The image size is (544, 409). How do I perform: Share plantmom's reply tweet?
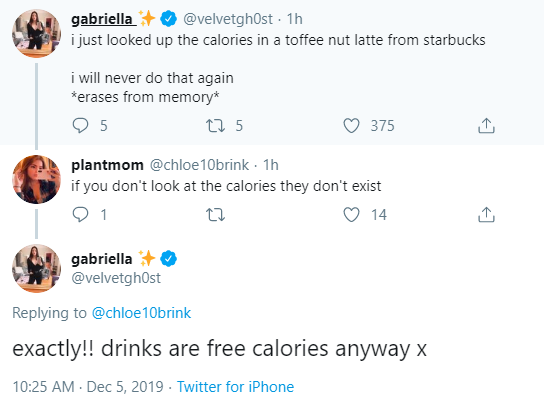(486, 214)
